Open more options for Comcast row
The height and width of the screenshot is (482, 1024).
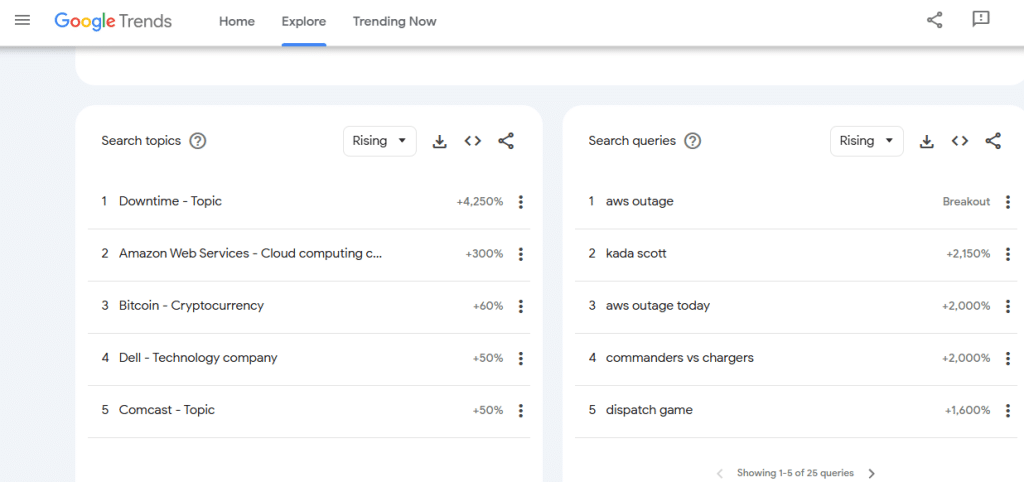click(520, 410)
